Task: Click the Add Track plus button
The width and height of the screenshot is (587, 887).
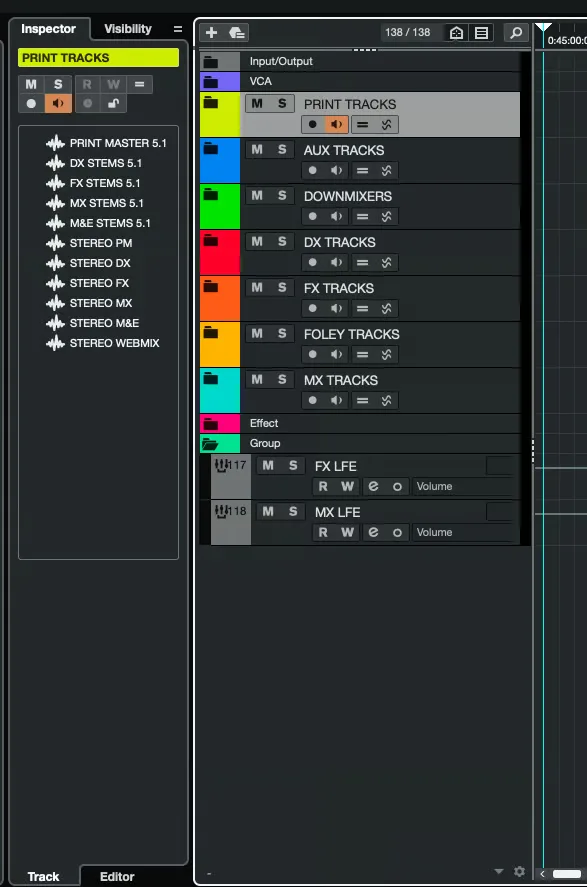Action: point(212,32)
